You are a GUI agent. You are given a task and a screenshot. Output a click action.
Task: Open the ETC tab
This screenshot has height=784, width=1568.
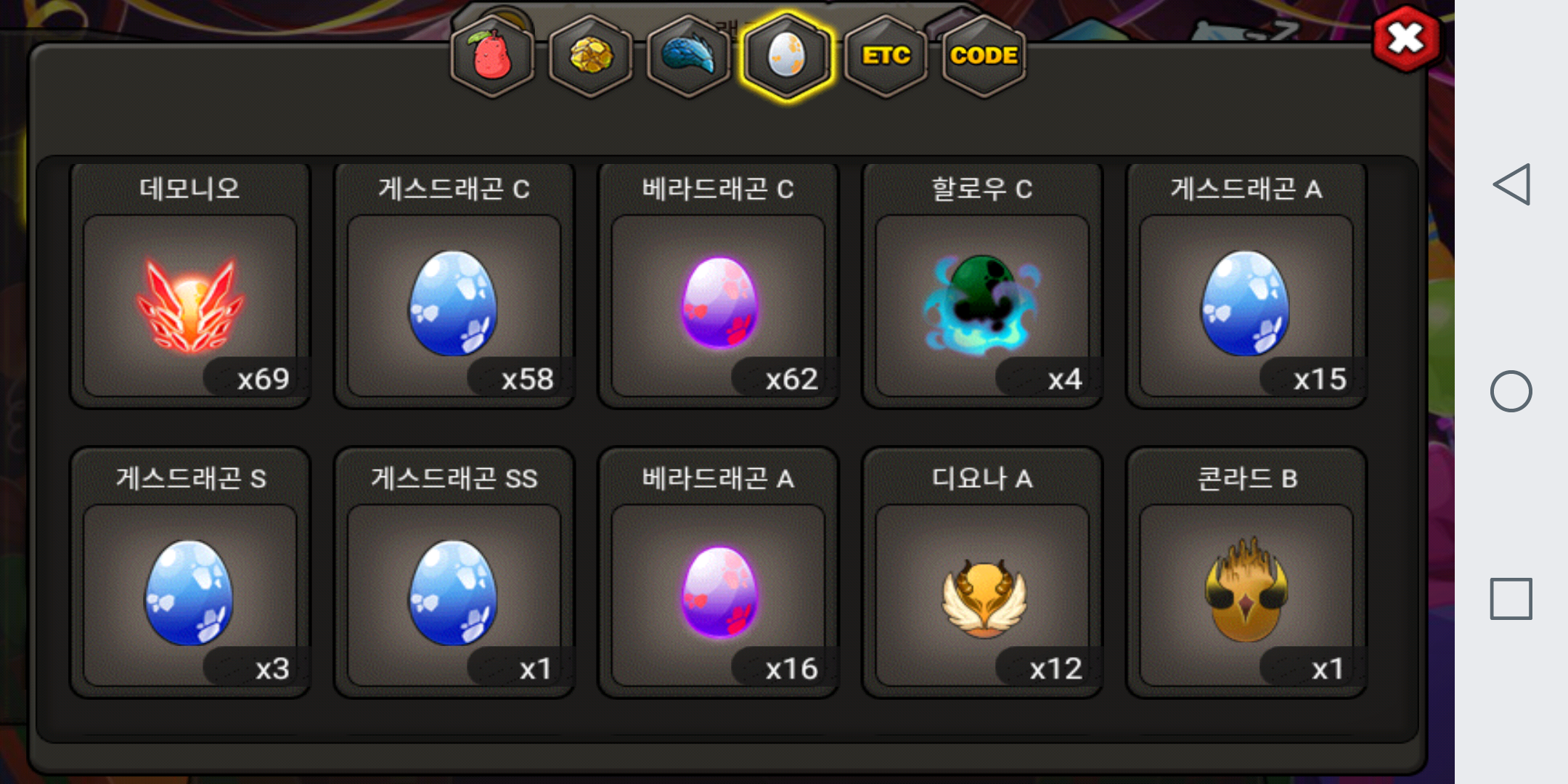tap(886, 56)
